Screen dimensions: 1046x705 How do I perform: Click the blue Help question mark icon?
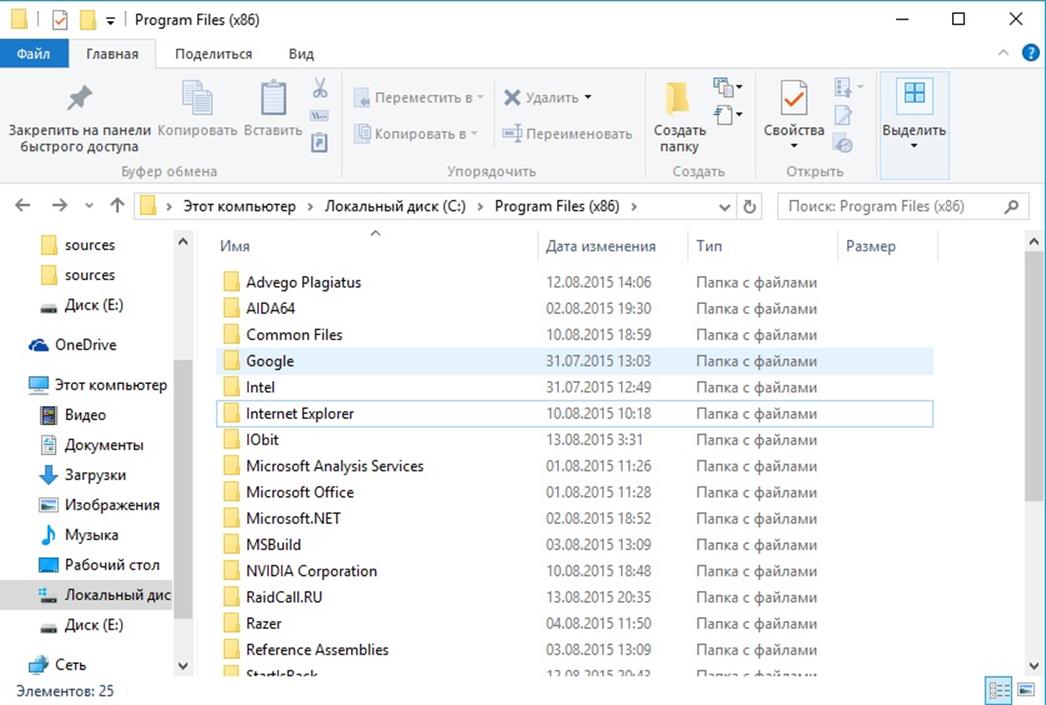point(1030,53)
